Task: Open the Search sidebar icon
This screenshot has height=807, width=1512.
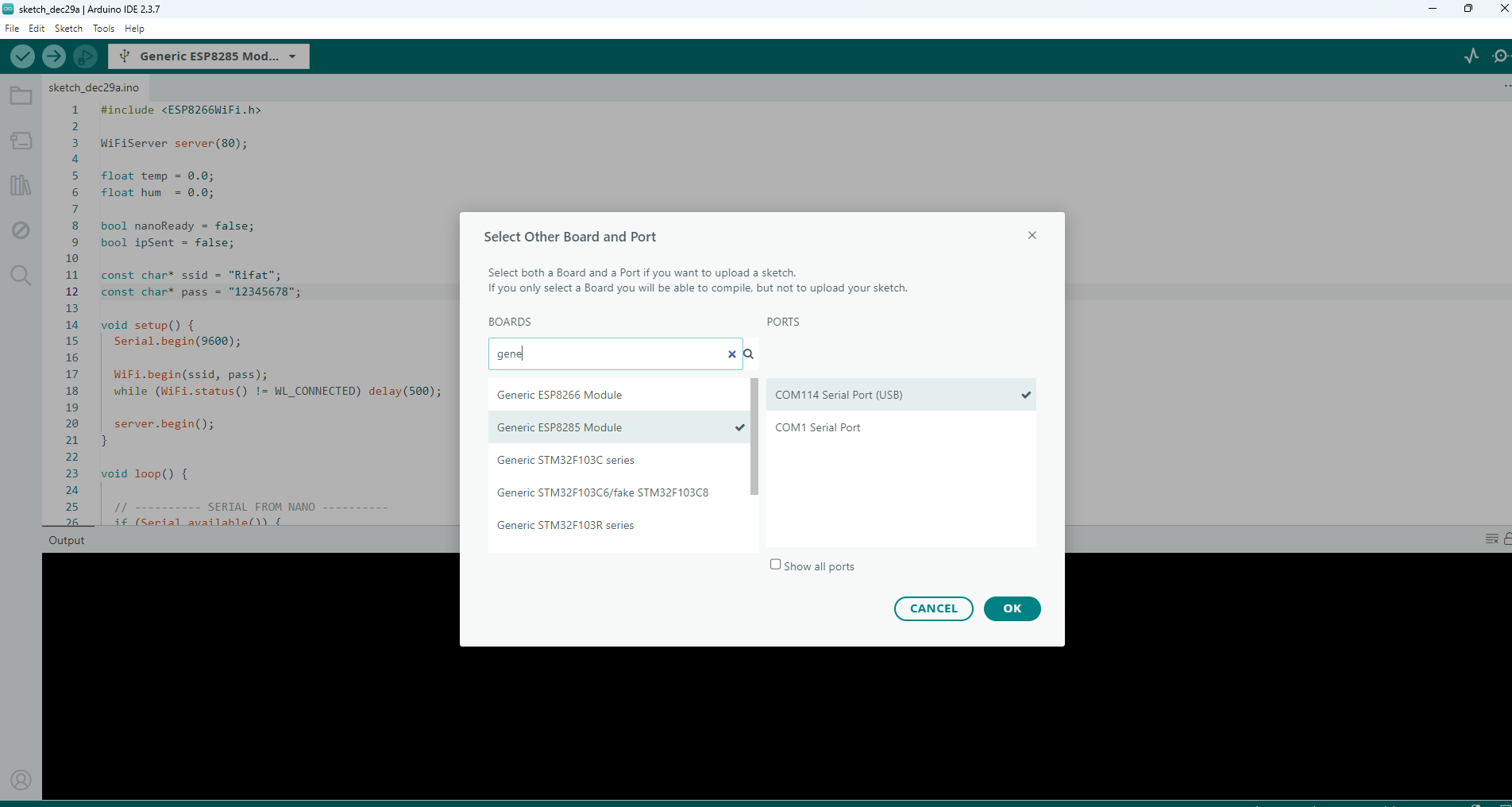Action: tap(21, 276)
